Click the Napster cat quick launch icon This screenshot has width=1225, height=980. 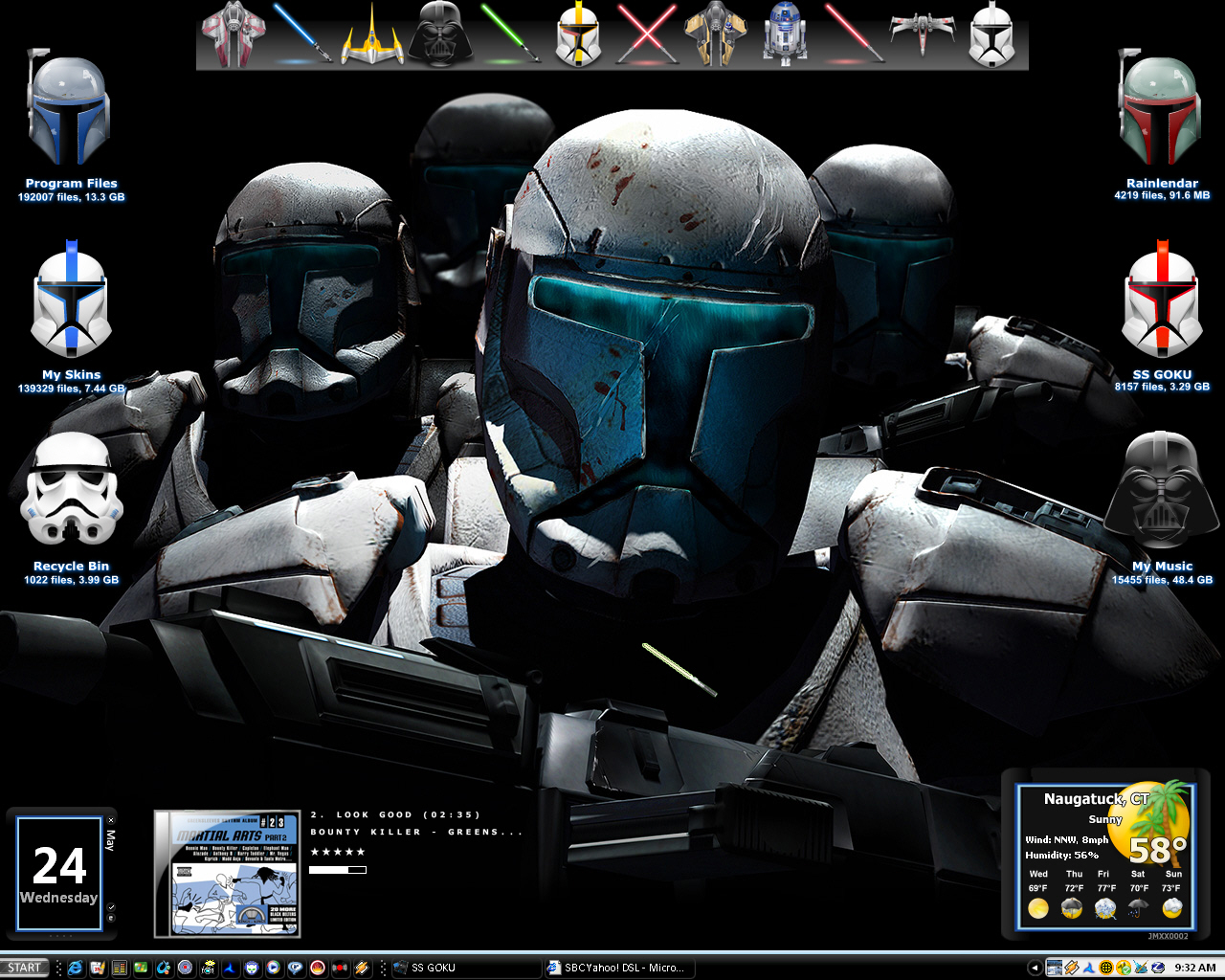(252, 968)
